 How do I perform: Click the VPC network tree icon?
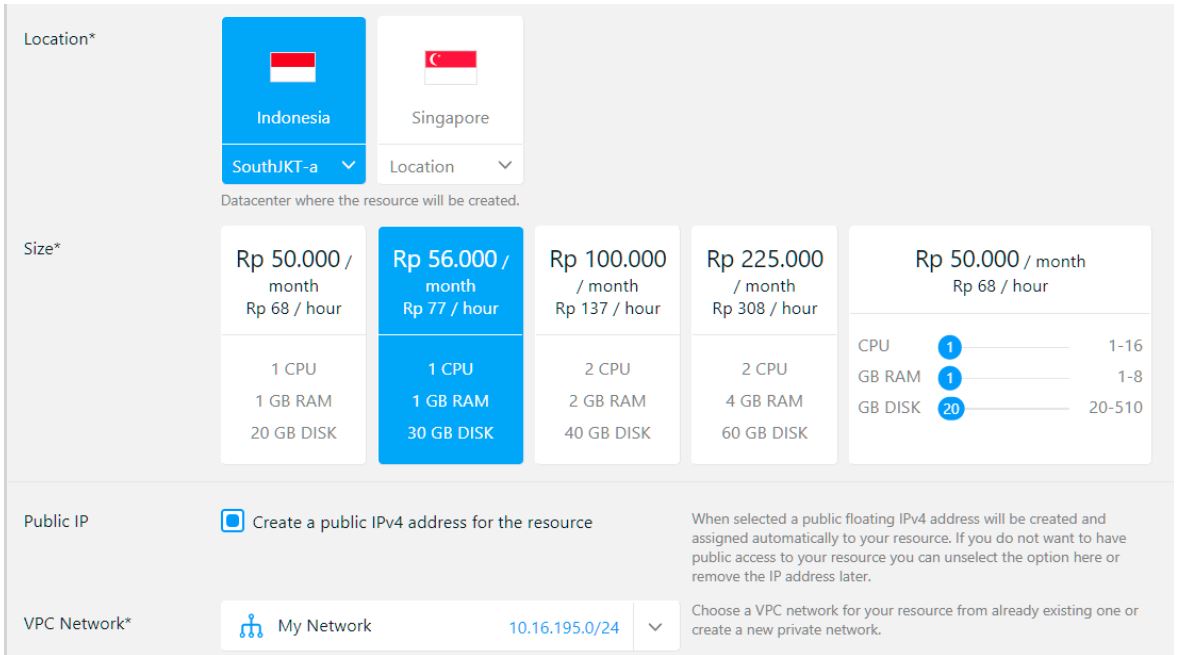point(252,627)
